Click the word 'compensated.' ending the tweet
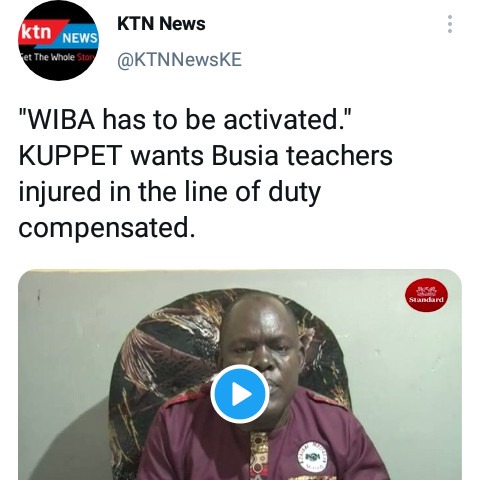Image resolution: width=480 pixels, height=480 pixels. click(x=107, y=228)
